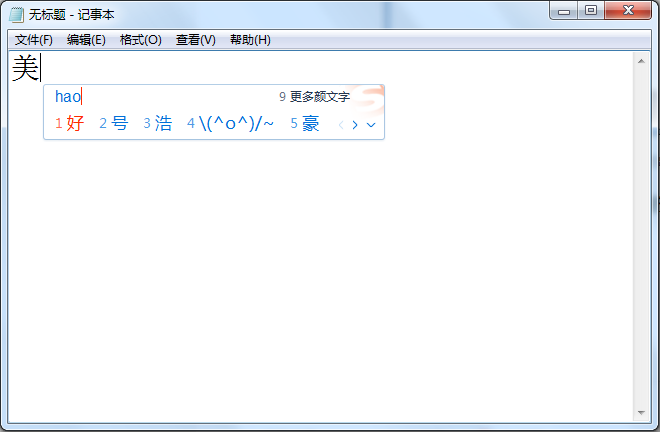This screenshot has width=660, height=432.
Task: Open the 文件(F) menu
Action: point(34,40)
